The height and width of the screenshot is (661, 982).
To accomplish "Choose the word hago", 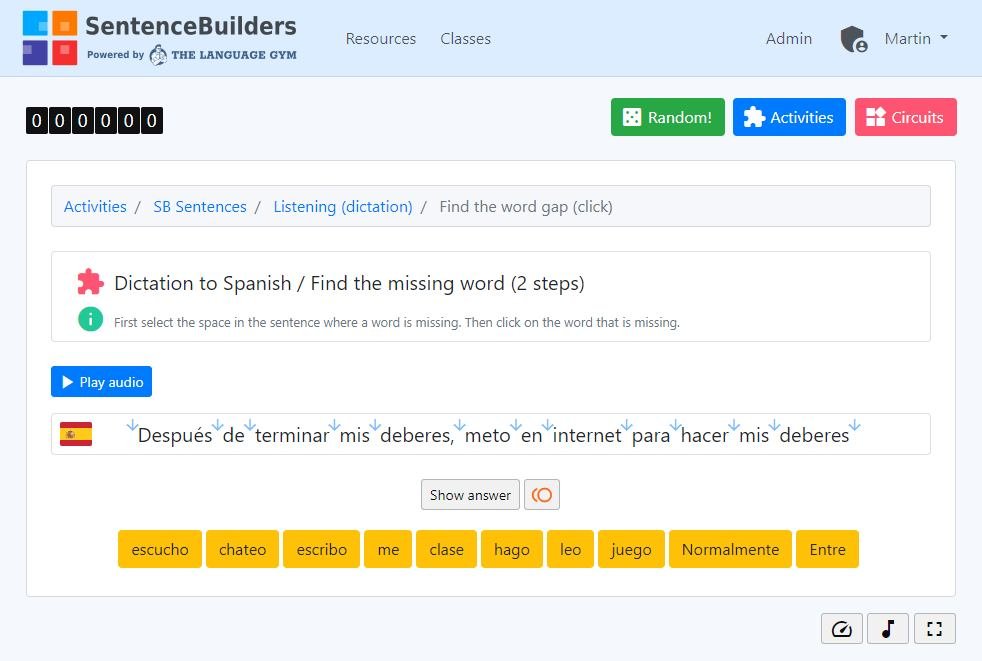I will point(512,549).
